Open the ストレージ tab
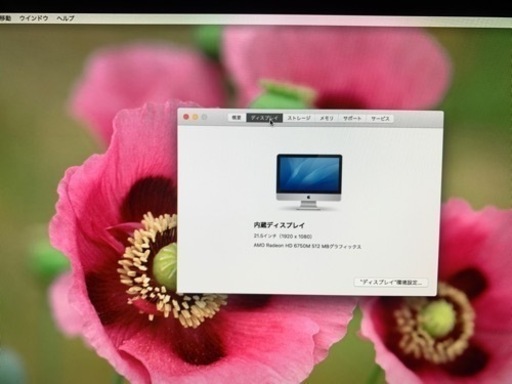The height and width of the screenshot is (384, 512). click(x=299, y=118)
